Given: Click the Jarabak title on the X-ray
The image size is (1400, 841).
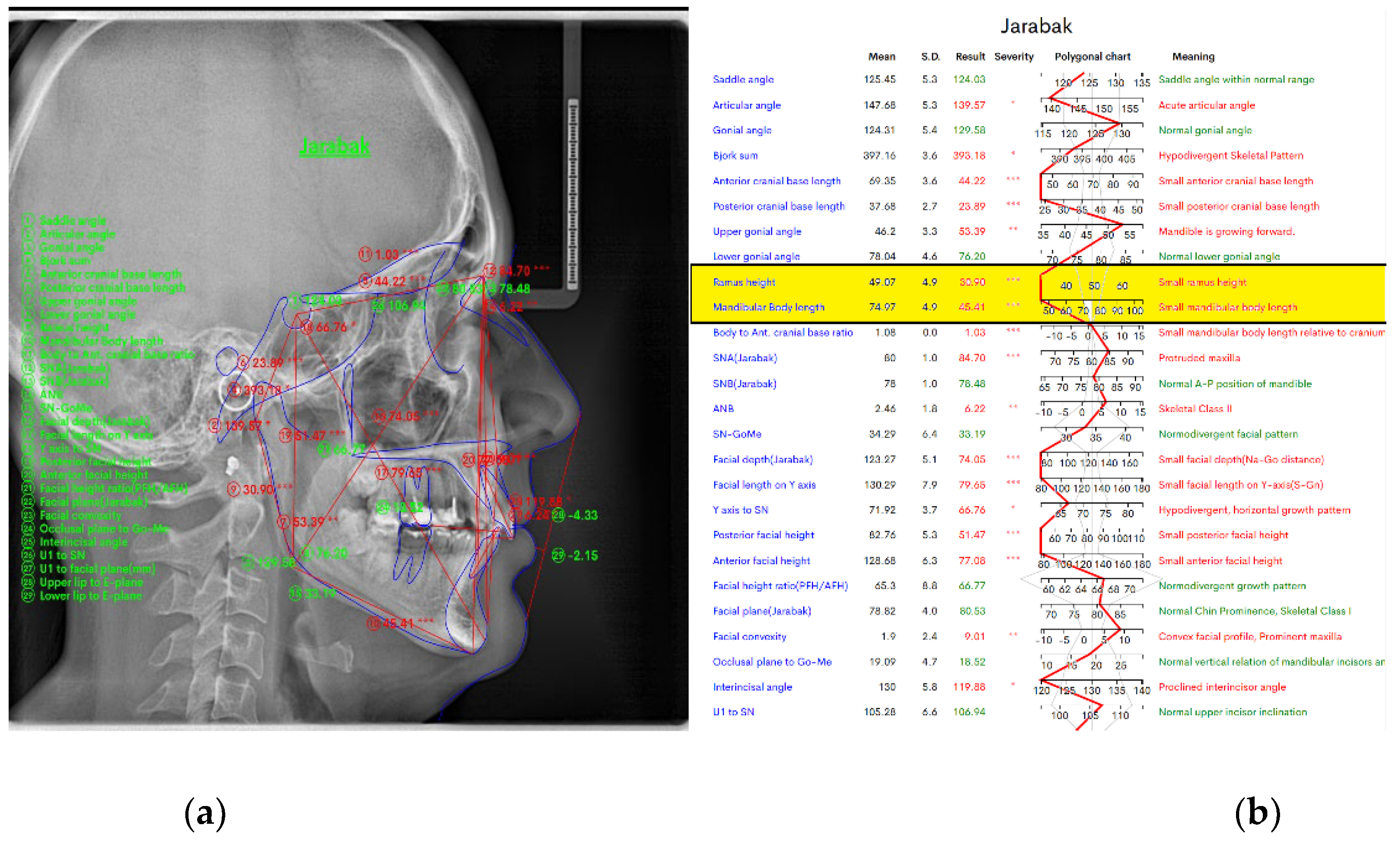Looking at the screenshot, I should point(334,146).
